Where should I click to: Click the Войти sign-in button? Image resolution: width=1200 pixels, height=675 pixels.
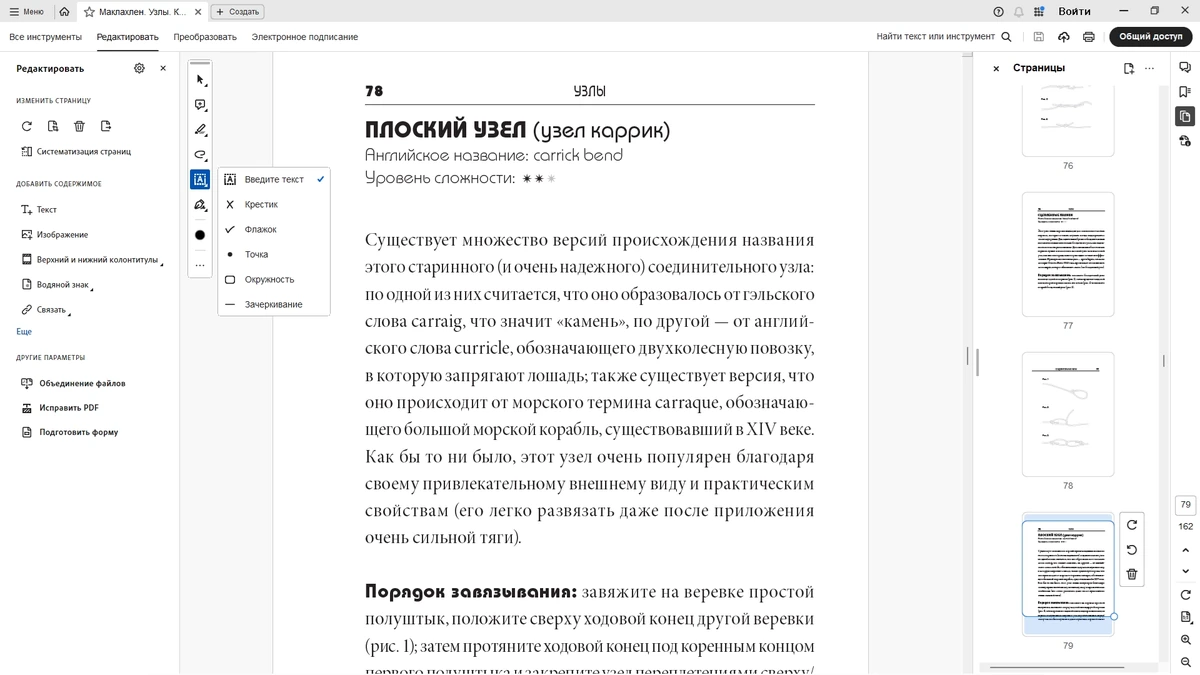coord(1075,12)
